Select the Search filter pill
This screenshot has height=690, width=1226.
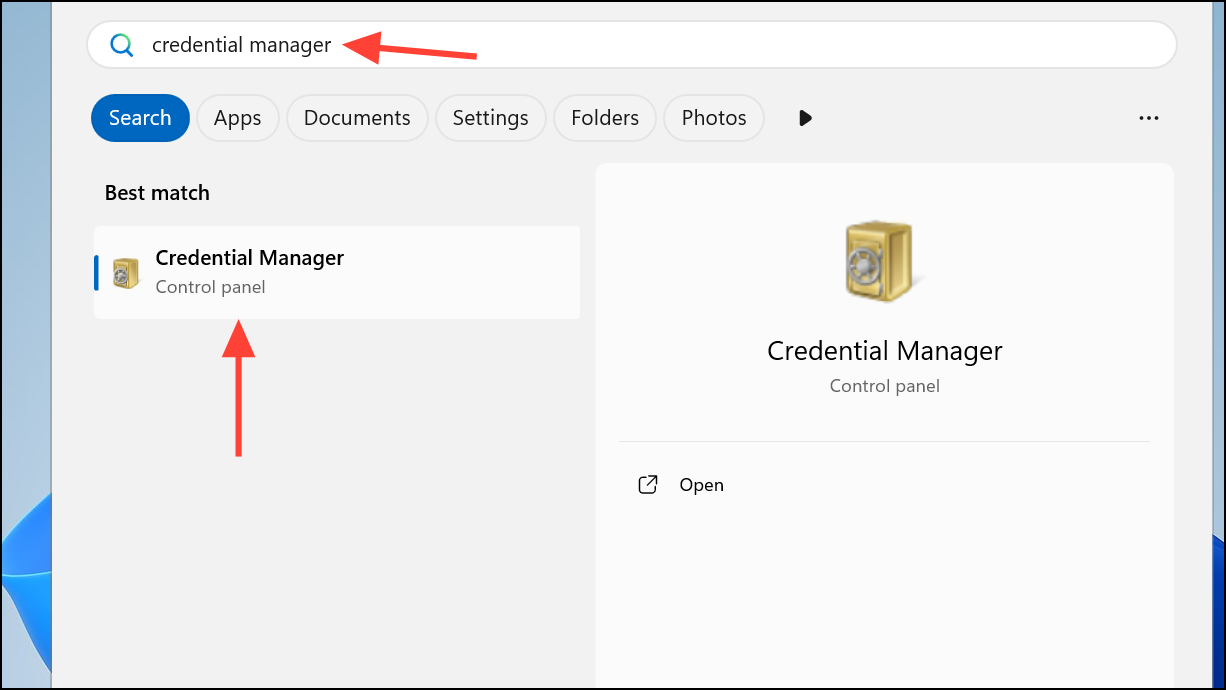click(x=140, y=118)
